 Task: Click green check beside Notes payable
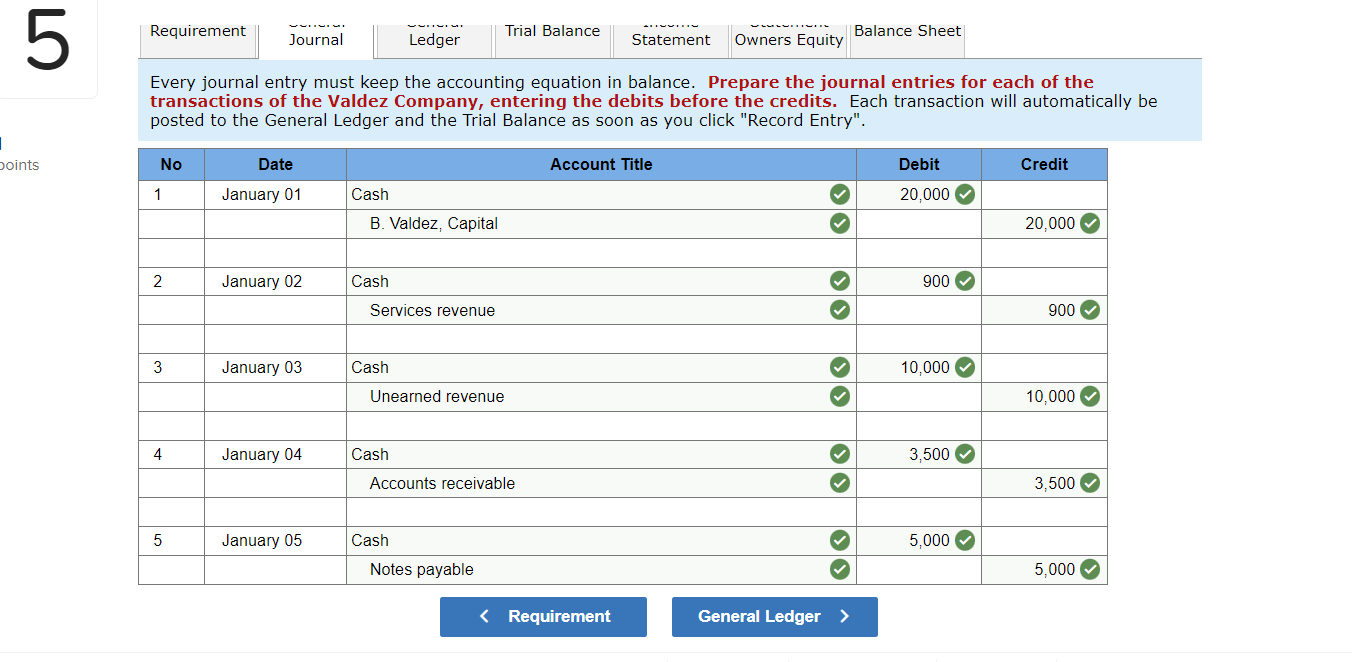point(840,569)
